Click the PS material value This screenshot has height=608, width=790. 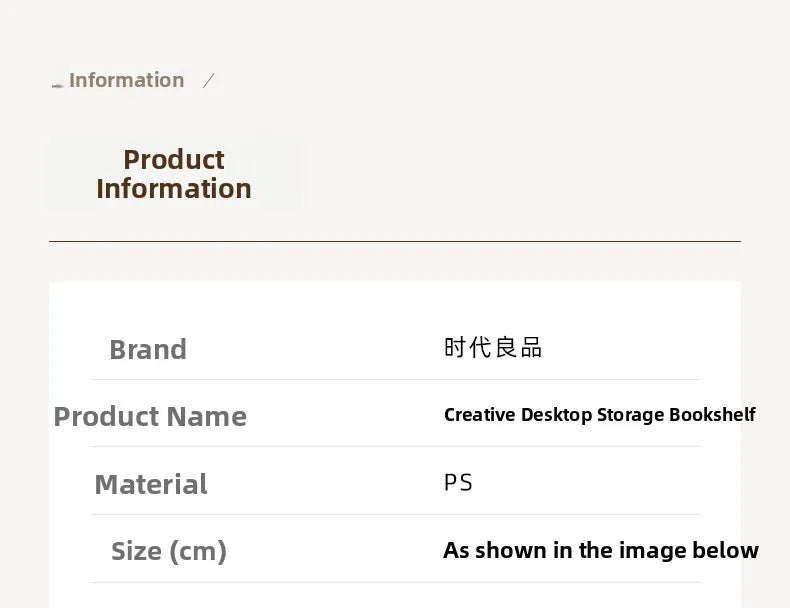458,482
